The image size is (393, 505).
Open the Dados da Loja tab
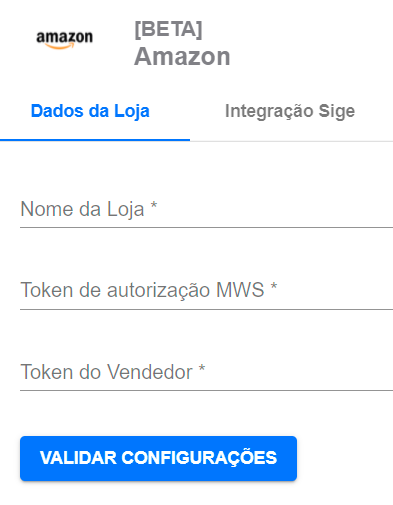(x=90, y=111)
